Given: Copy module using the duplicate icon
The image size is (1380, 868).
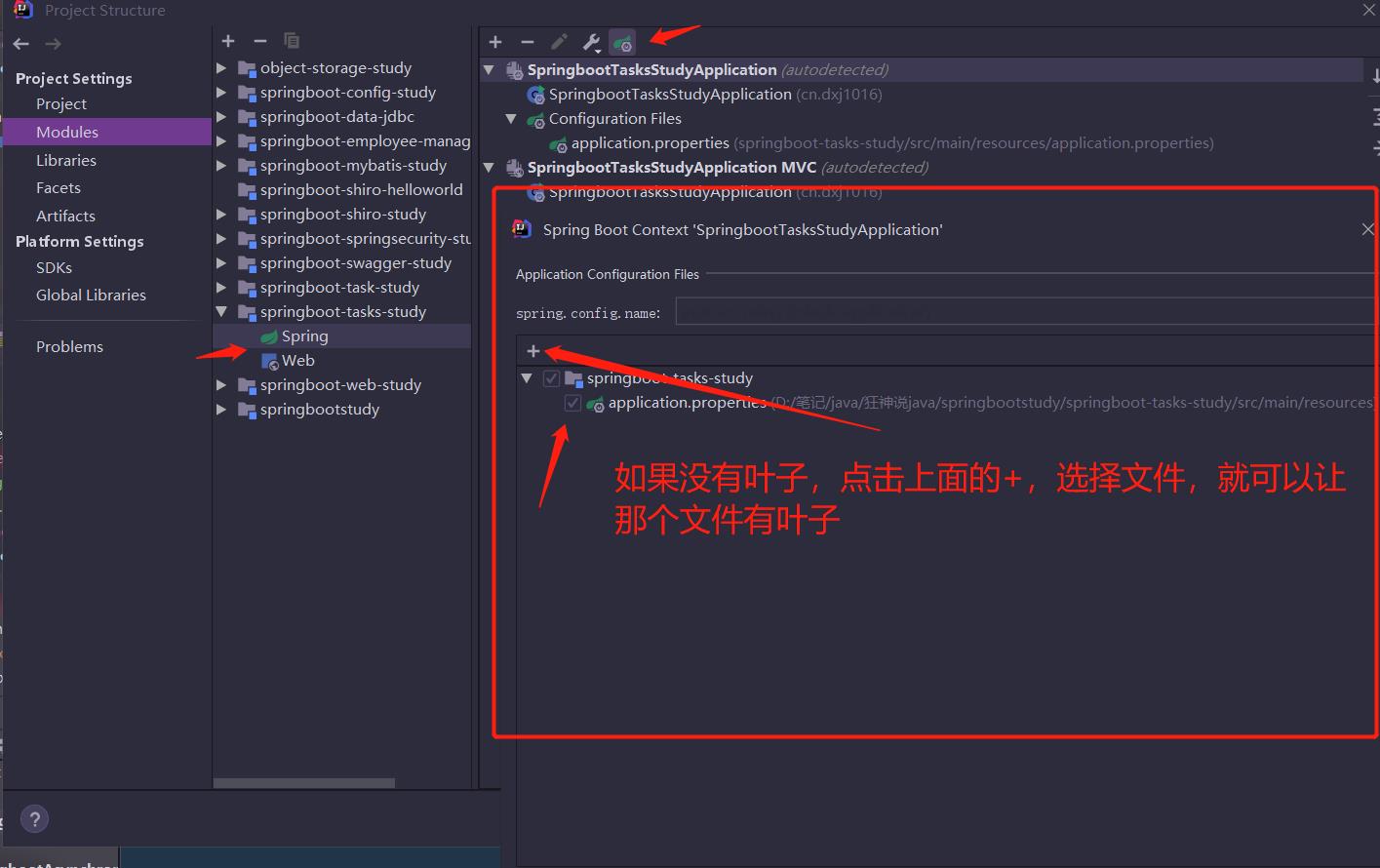Looking at the screenshot, I should (291, 41).
